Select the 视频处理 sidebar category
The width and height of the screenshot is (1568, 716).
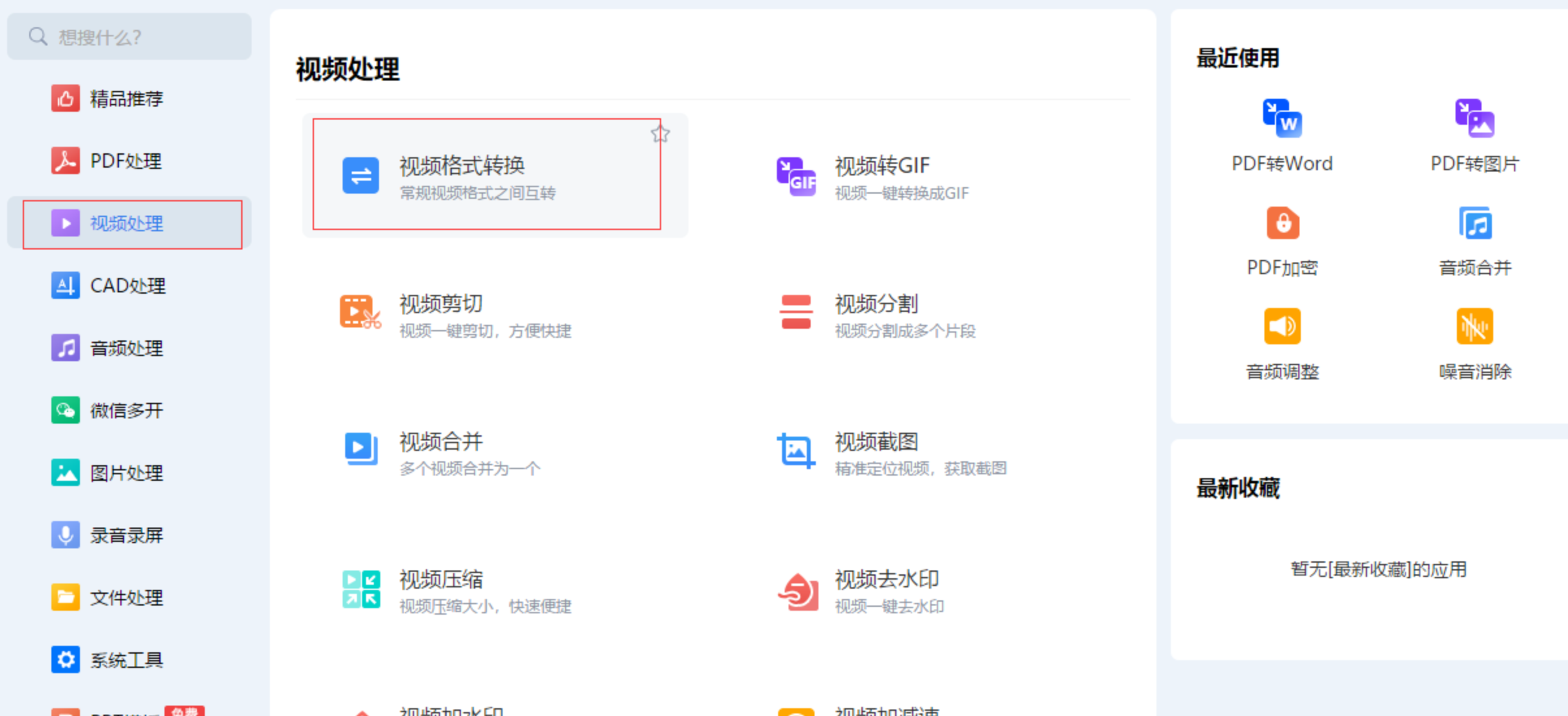[x=129, y=224]
